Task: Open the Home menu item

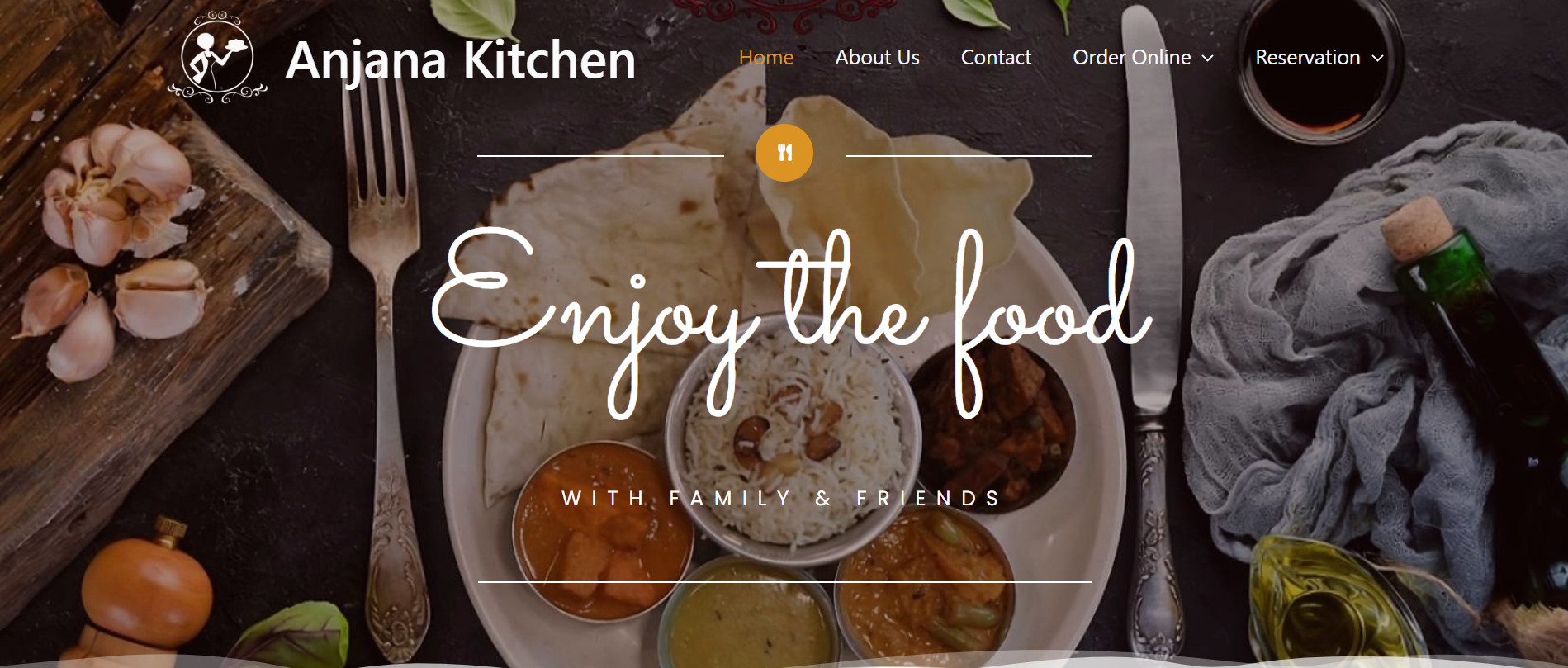Action: coord(765,57)
